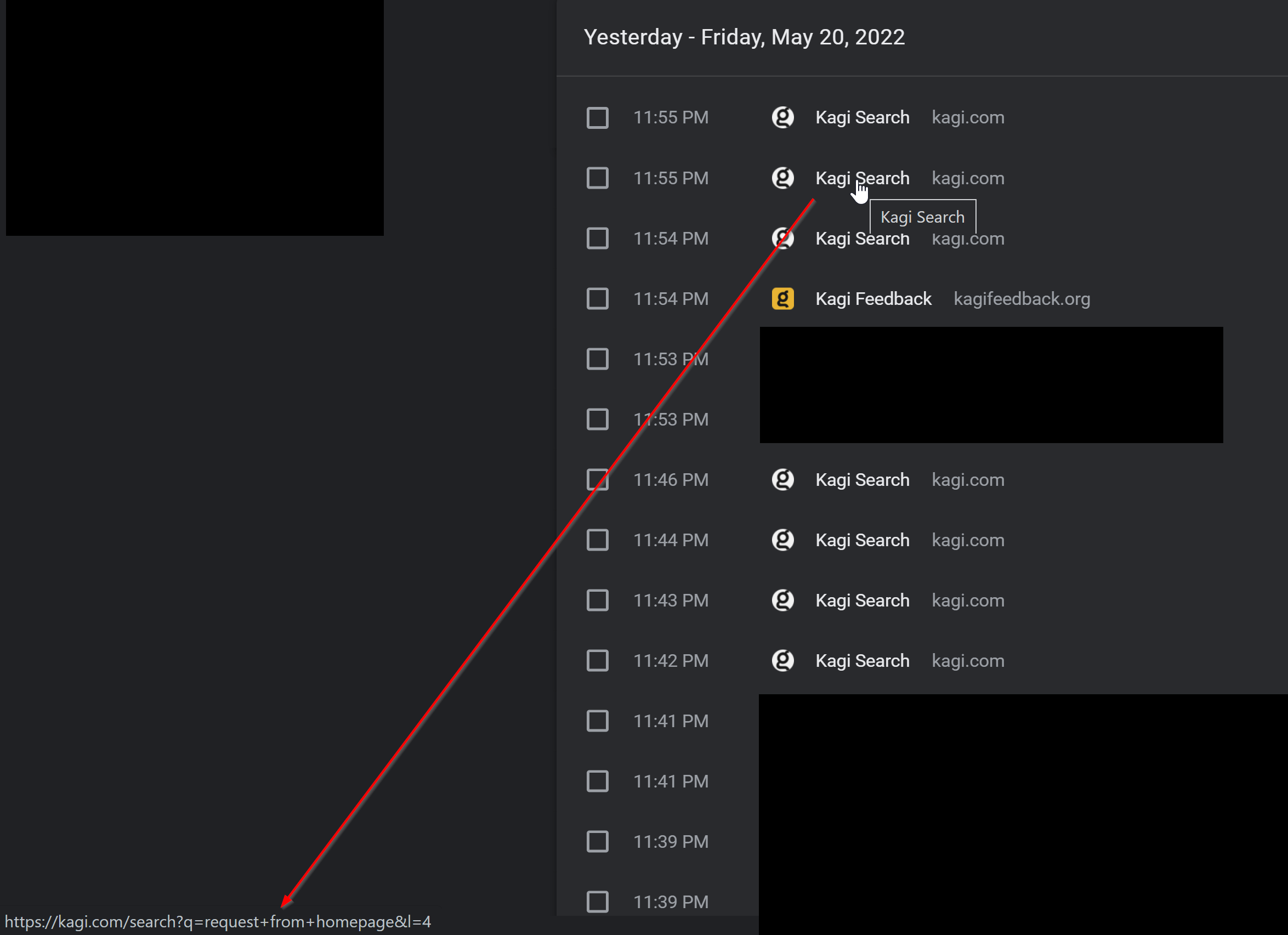1288x935 pixels.
Task: Select the first 11:55 PM history checkbox
Action: click(598, 117)
